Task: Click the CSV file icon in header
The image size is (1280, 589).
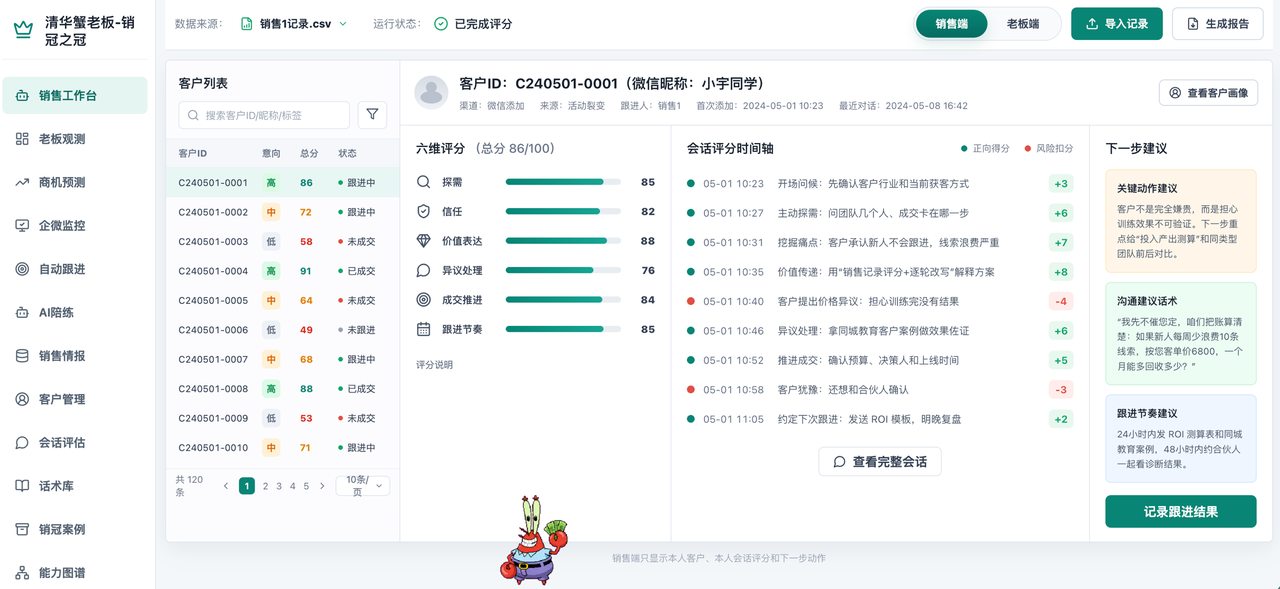Action: coord(247,23)
